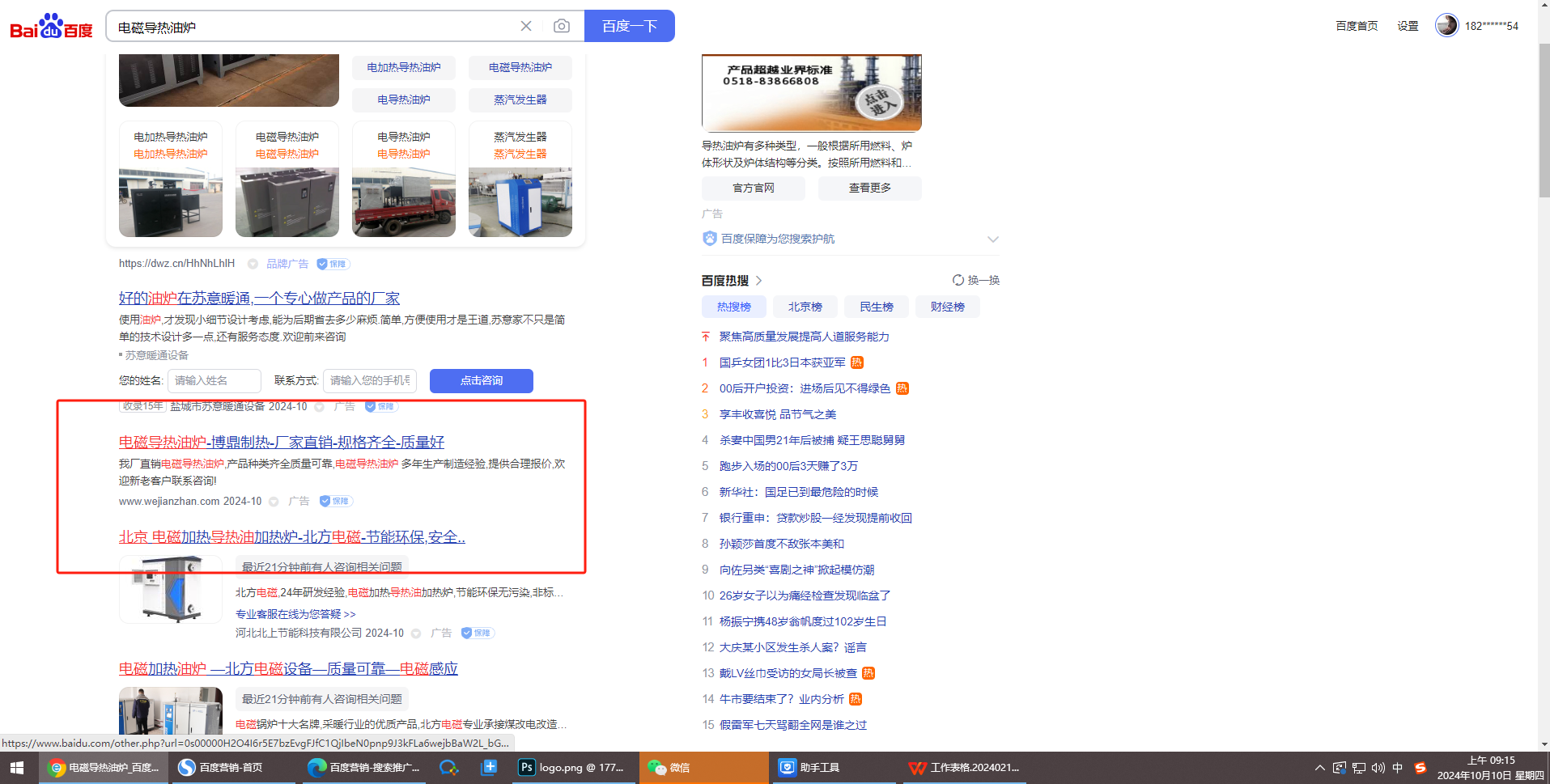
Task: Click the 蒸汽发生器 tag chip above the cards
Action: coord(520,100)
